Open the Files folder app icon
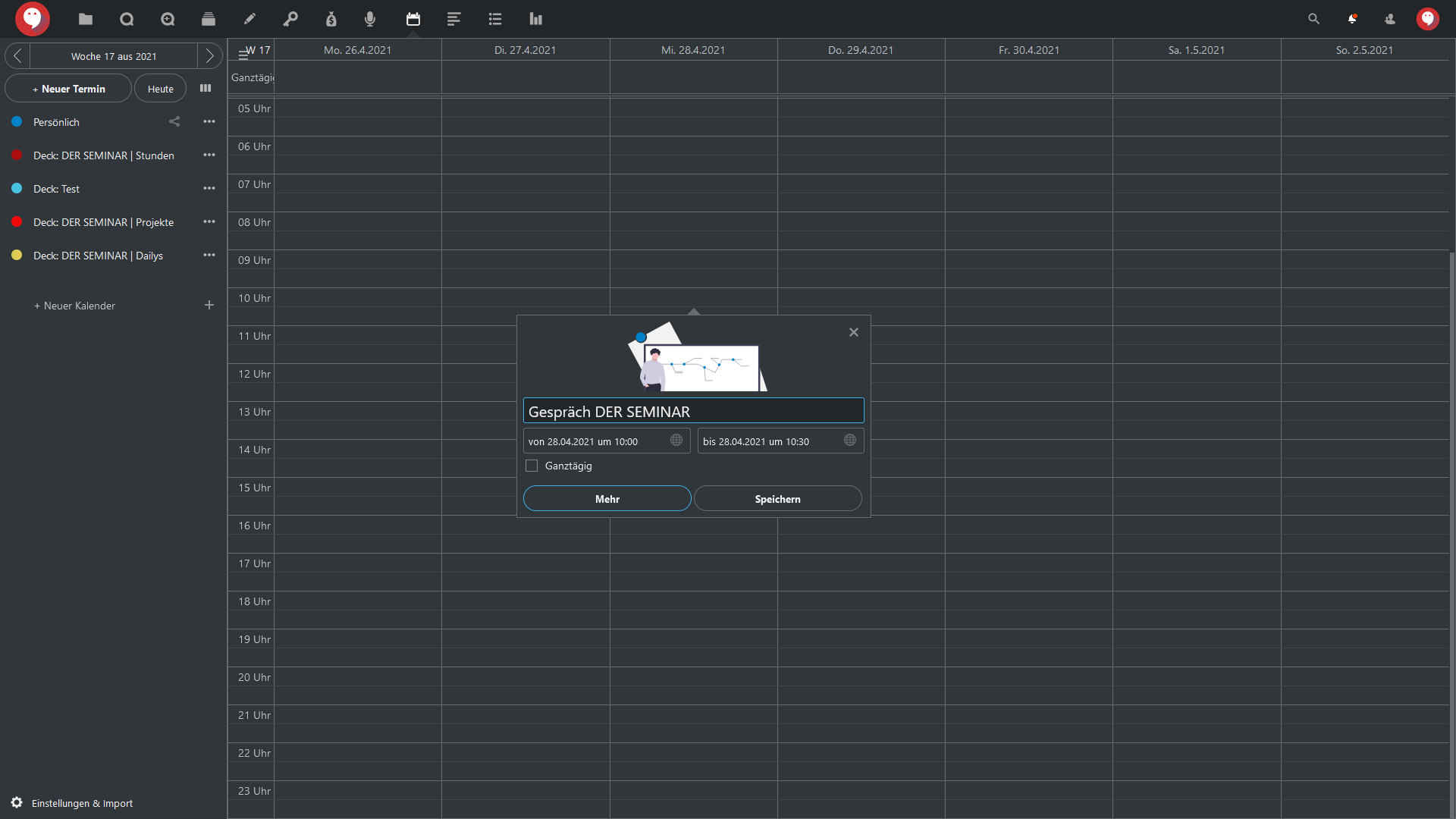The height and width of the screenshot is (819, 1456). tap(86, 19)
